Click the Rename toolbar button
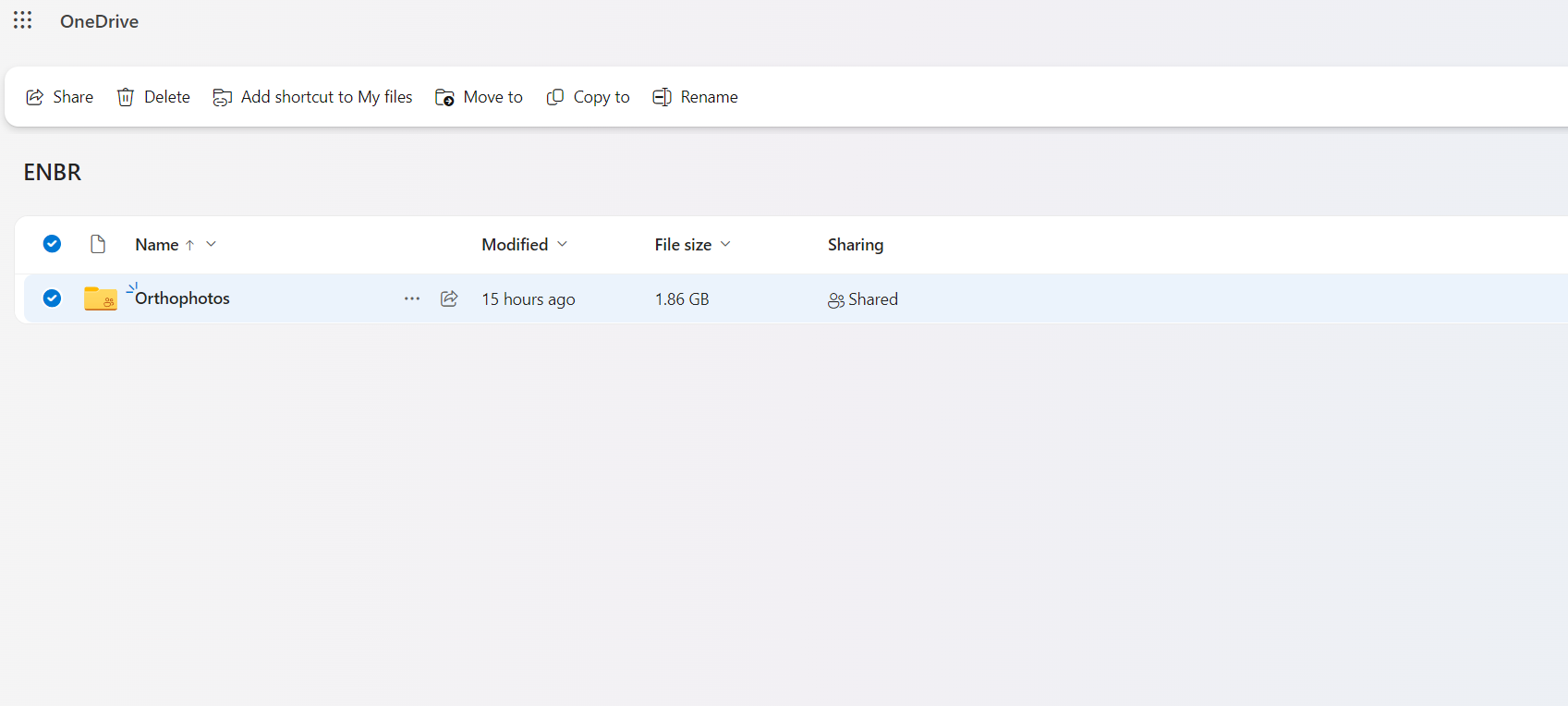This screenshot has height=706, width=1568. 696,97
